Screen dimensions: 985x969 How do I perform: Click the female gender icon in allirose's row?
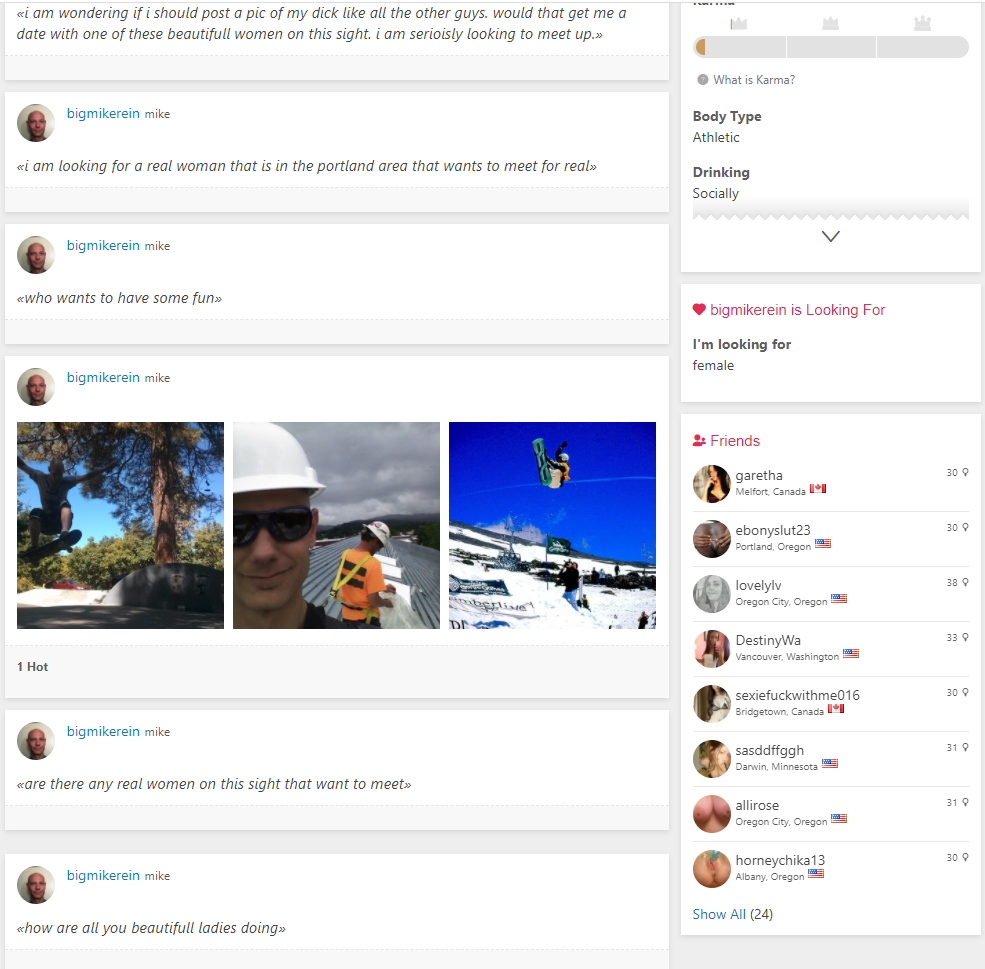(x=966, y=802)
